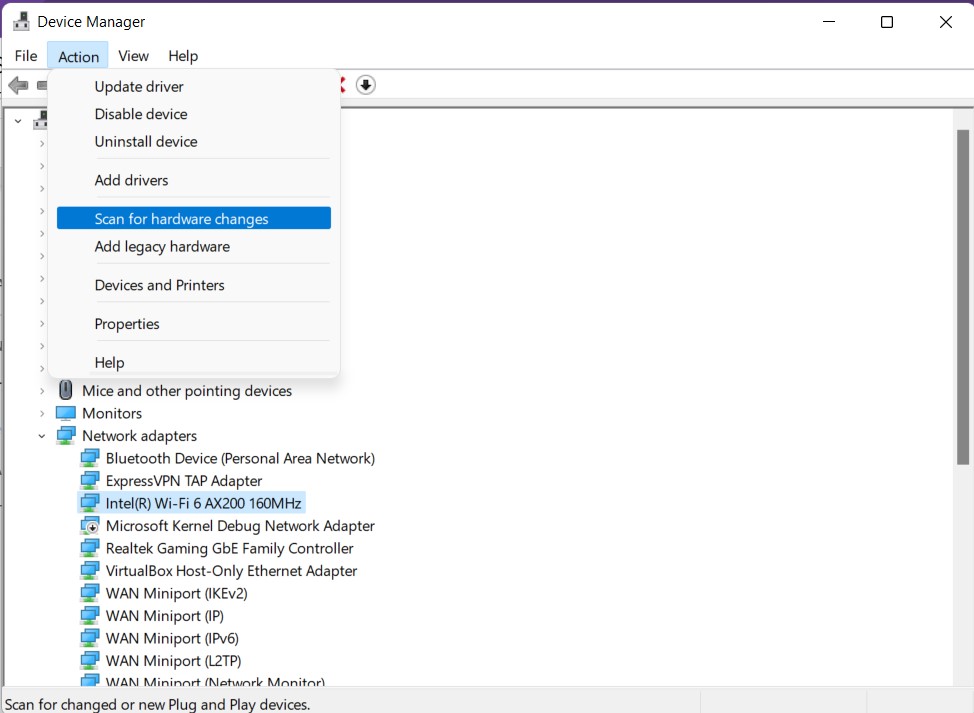Open the File menu
Screen dimensions: 974x713
26,56
